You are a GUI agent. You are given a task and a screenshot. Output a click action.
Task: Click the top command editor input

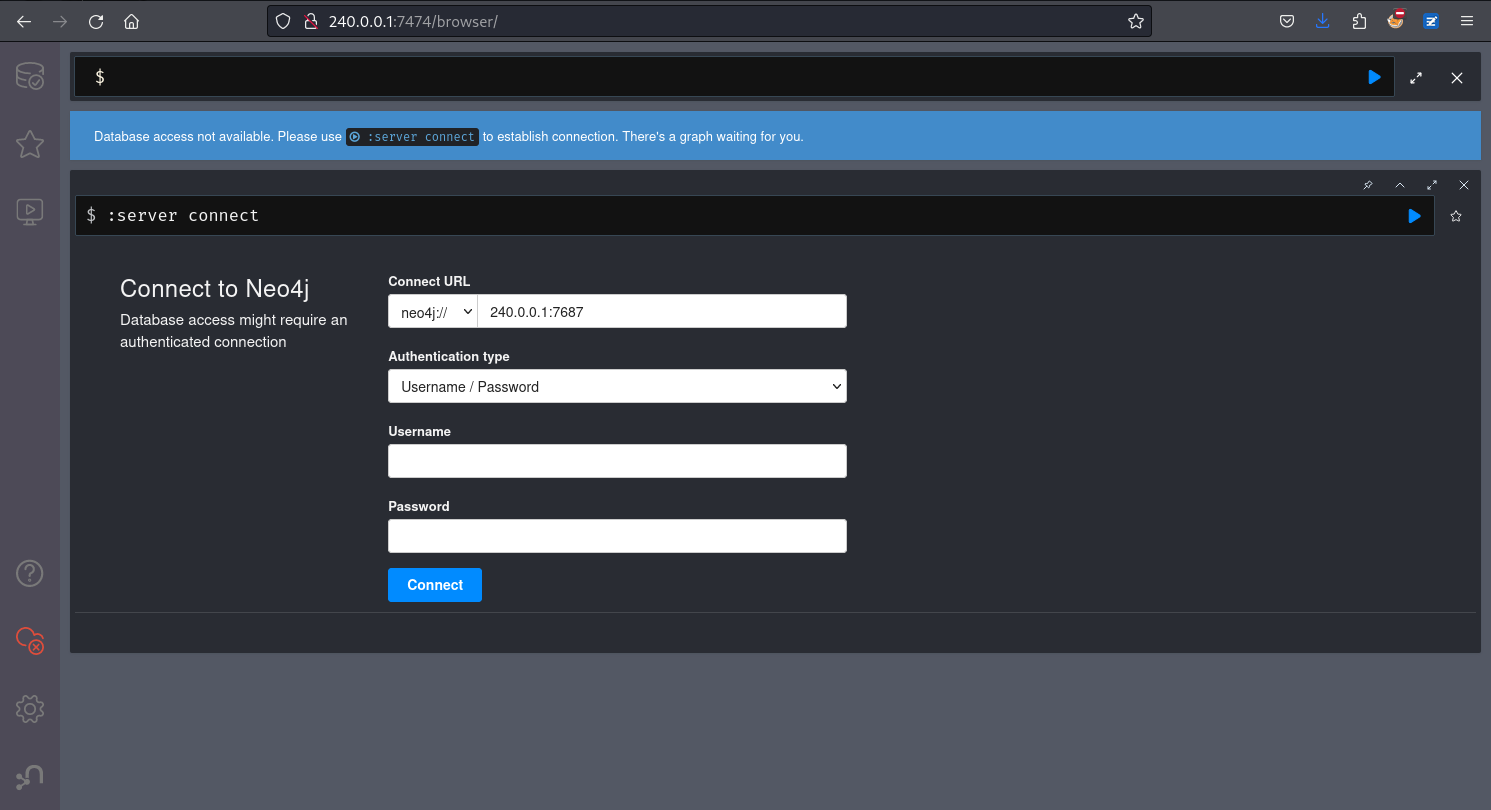coord(735,77)
